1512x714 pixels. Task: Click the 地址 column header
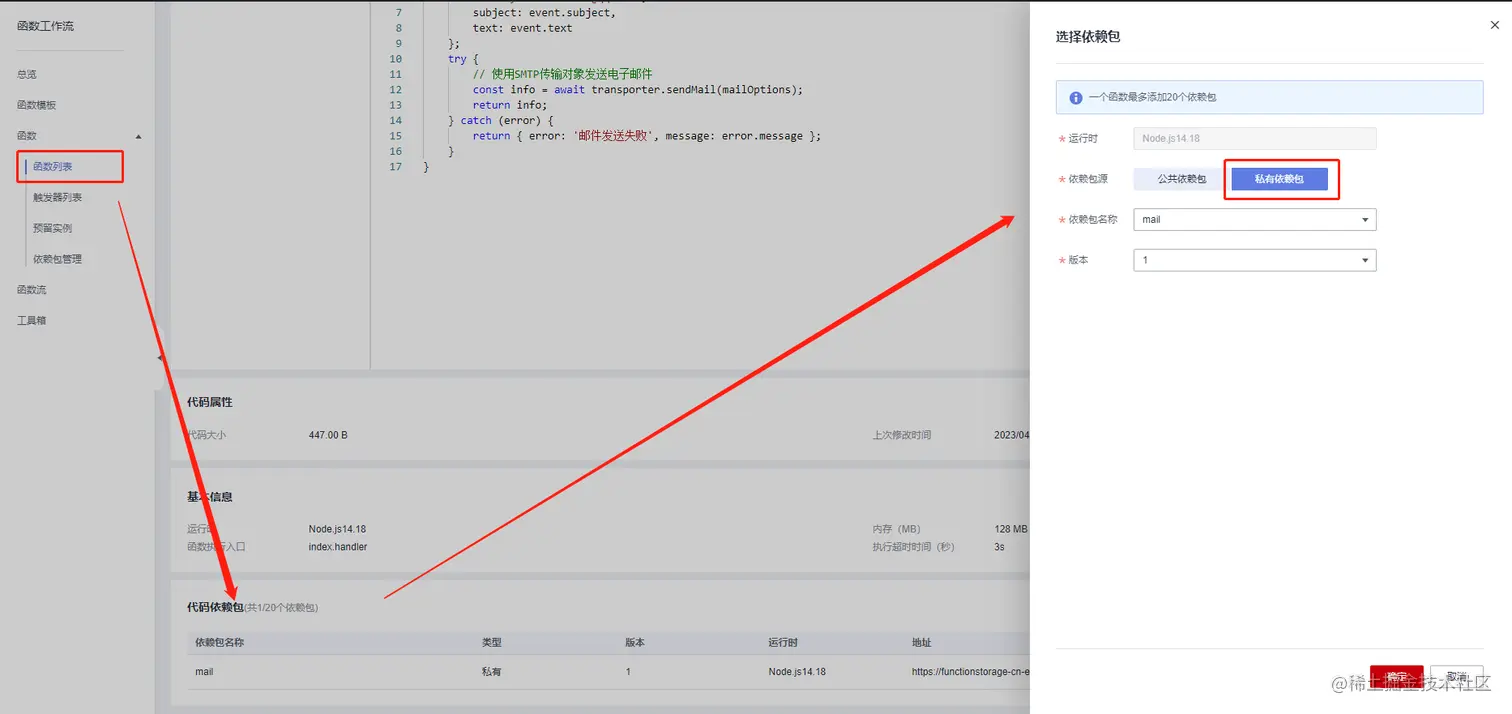coord(922,642)
